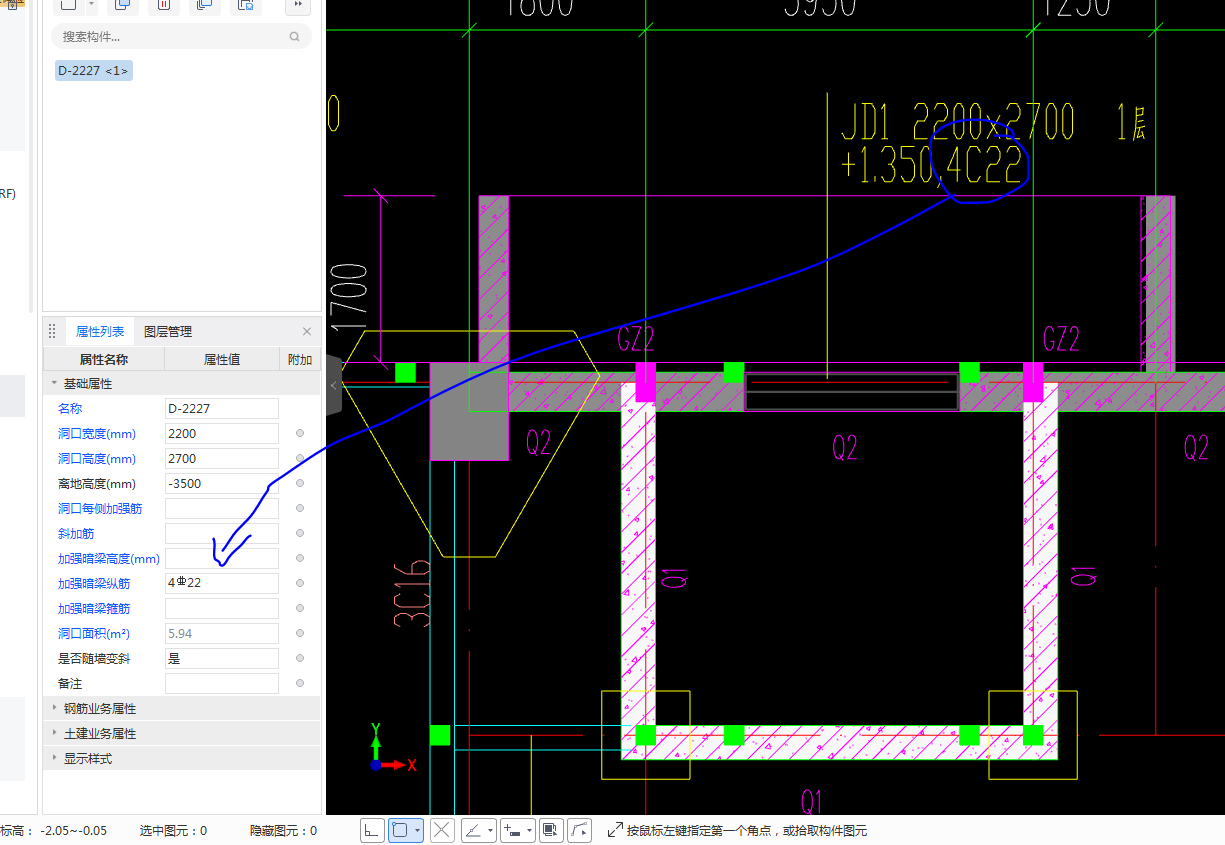
Task: Toggle the attach circle for 加强暗梁纵筋 row
Action: [300, 583]
